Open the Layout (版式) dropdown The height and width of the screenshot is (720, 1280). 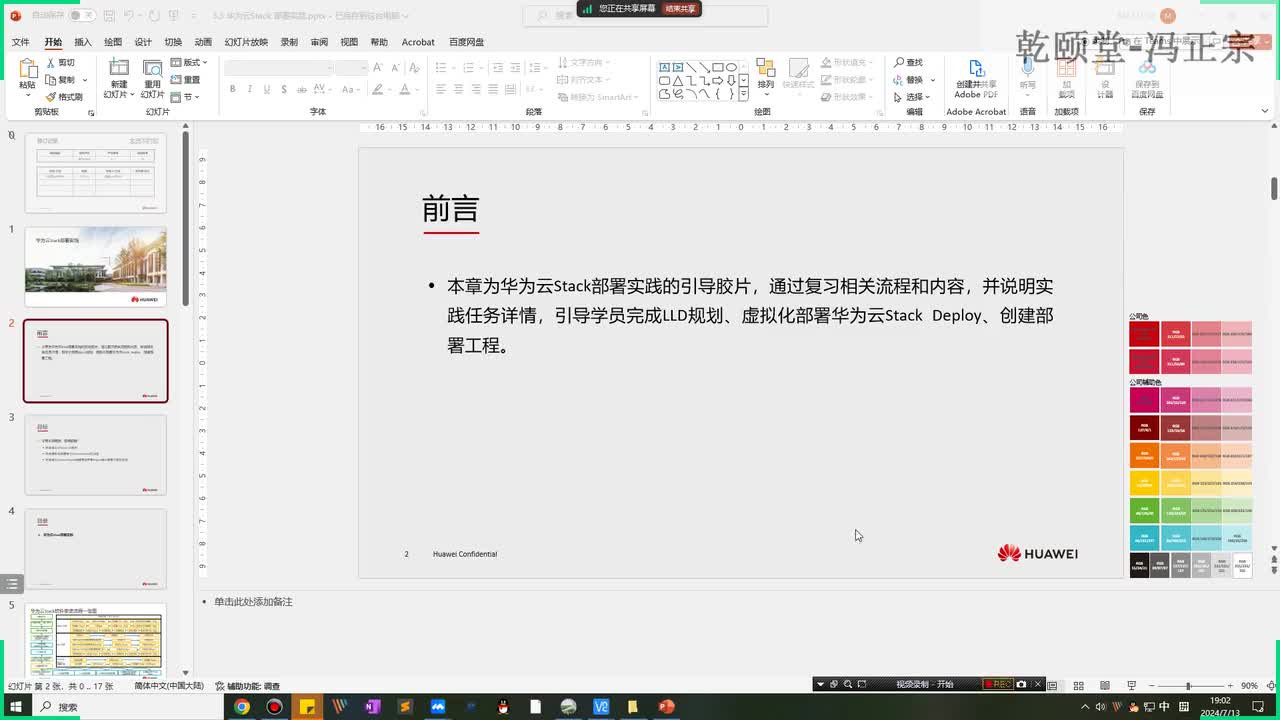point(188,62)
